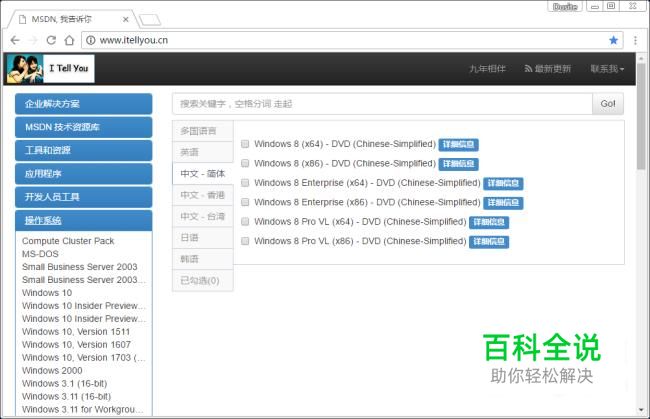Open Compute Cluster Pack in the list
650x419 pixels.
tap(68, 241)
